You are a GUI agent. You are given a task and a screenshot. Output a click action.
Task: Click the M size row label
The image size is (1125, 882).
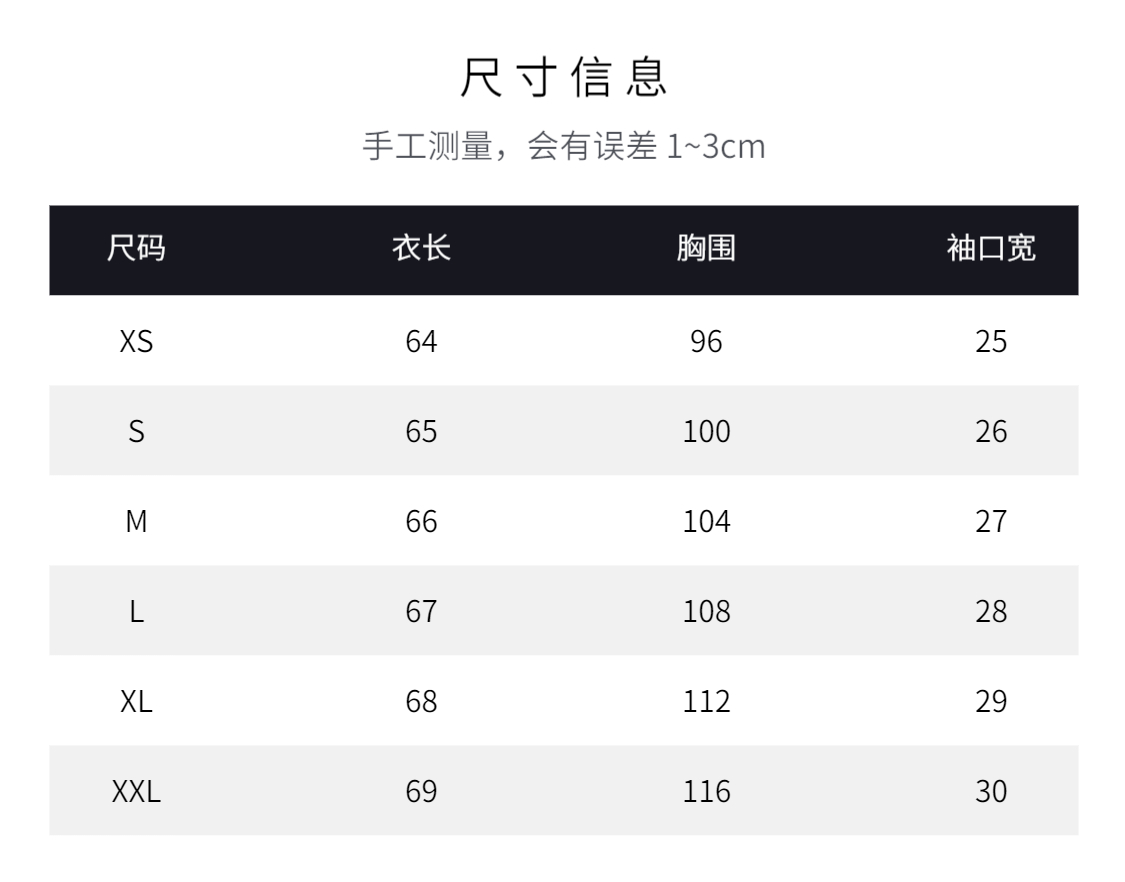(136, 522)
